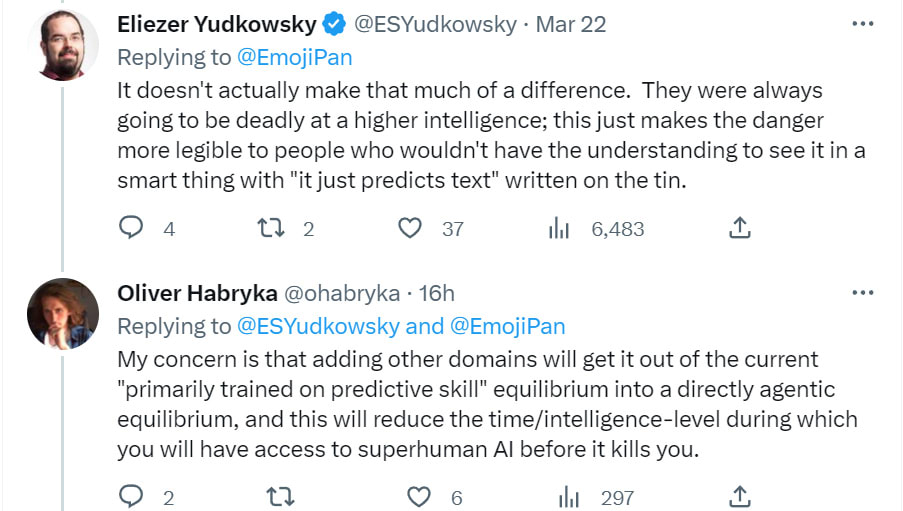This screenshot has height=511, width=903.
Task: Open more options on Eliezer's tweet
Action: point(862,24)
